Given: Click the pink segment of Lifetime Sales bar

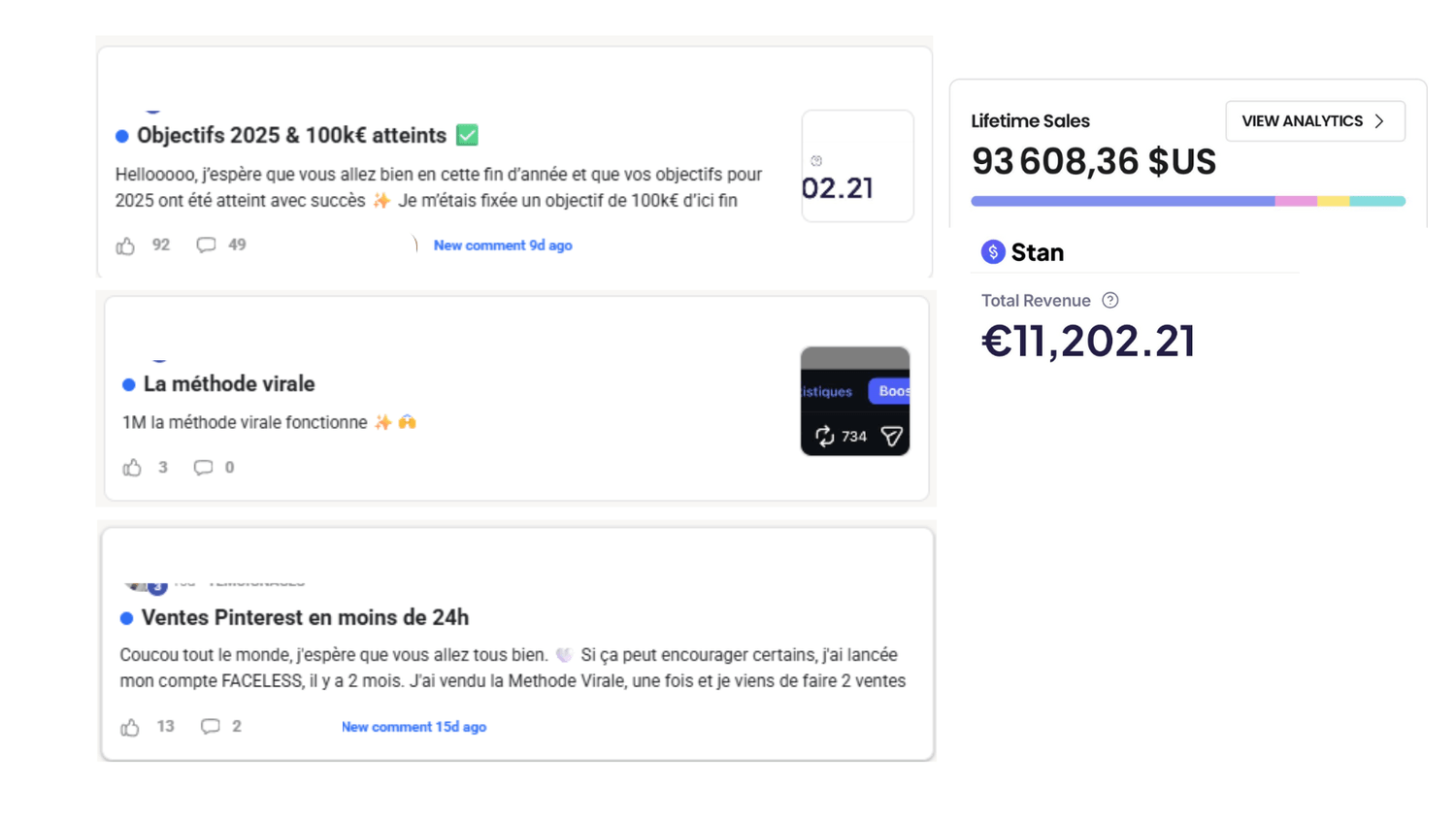Looking at the screenshot, I should click(x=1295, y=201).
